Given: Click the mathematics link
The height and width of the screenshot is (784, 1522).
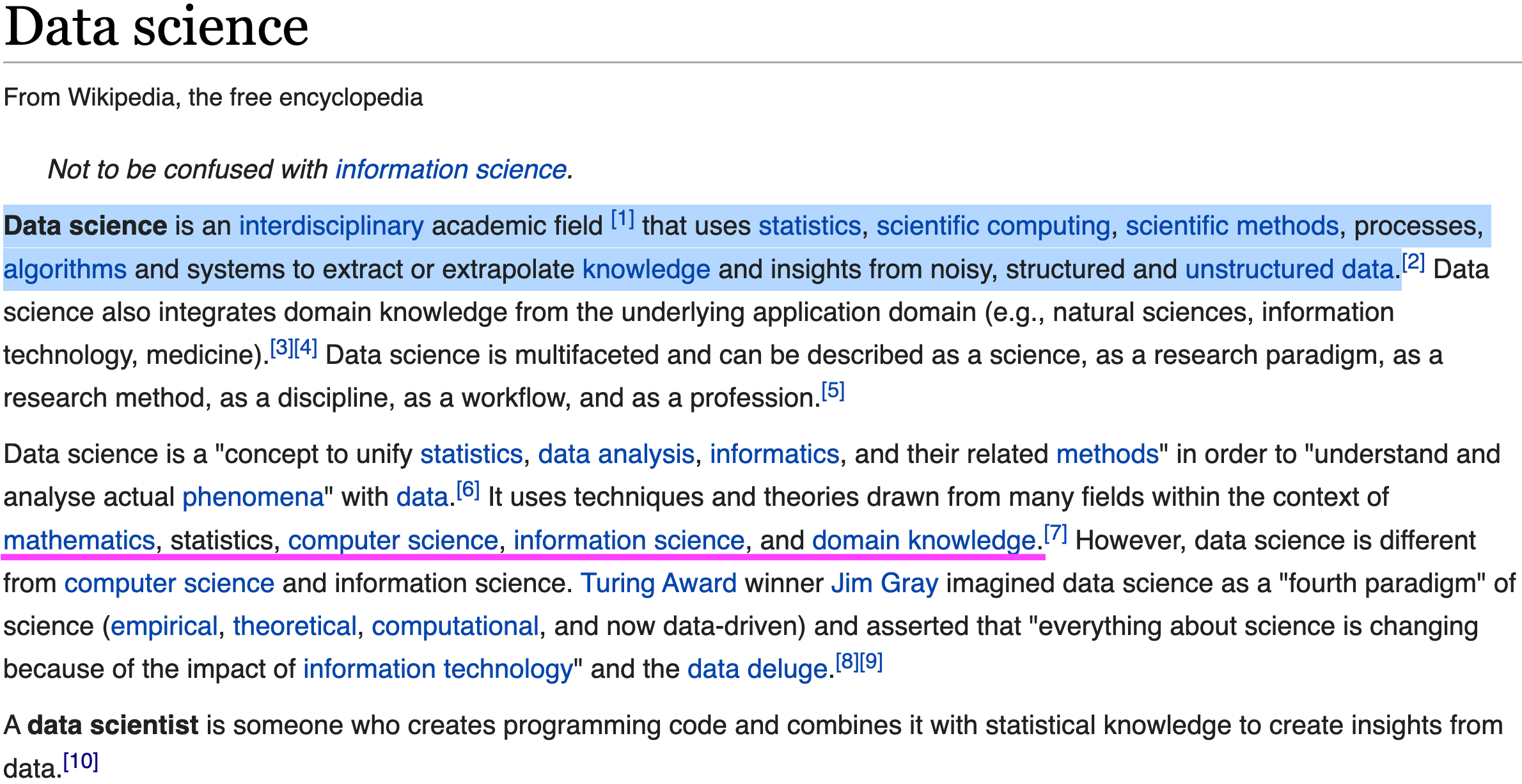Looking at the screenshot, I should tap(79, 541).
